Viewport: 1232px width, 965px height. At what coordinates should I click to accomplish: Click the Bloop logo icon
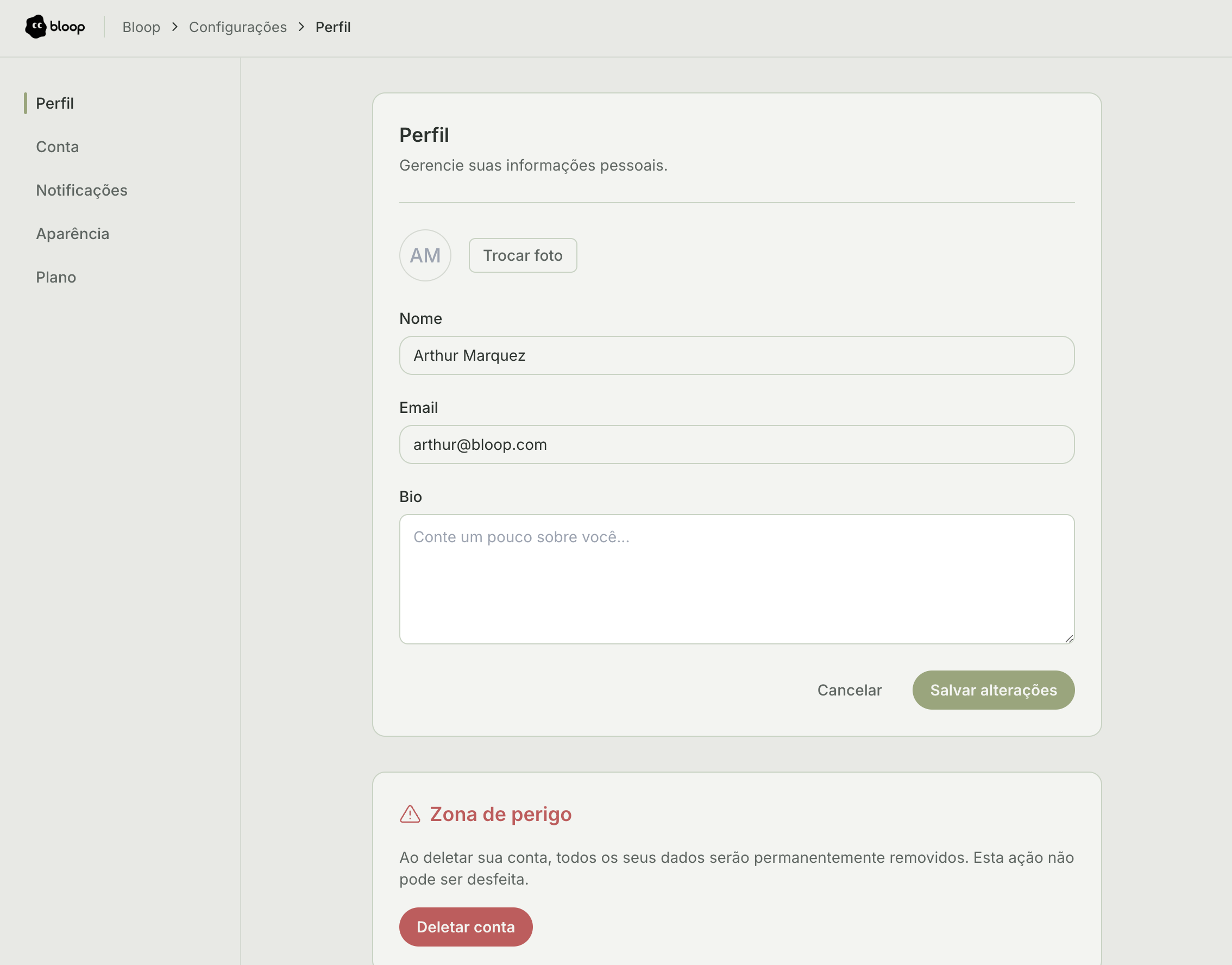click(x=36, y=27)
